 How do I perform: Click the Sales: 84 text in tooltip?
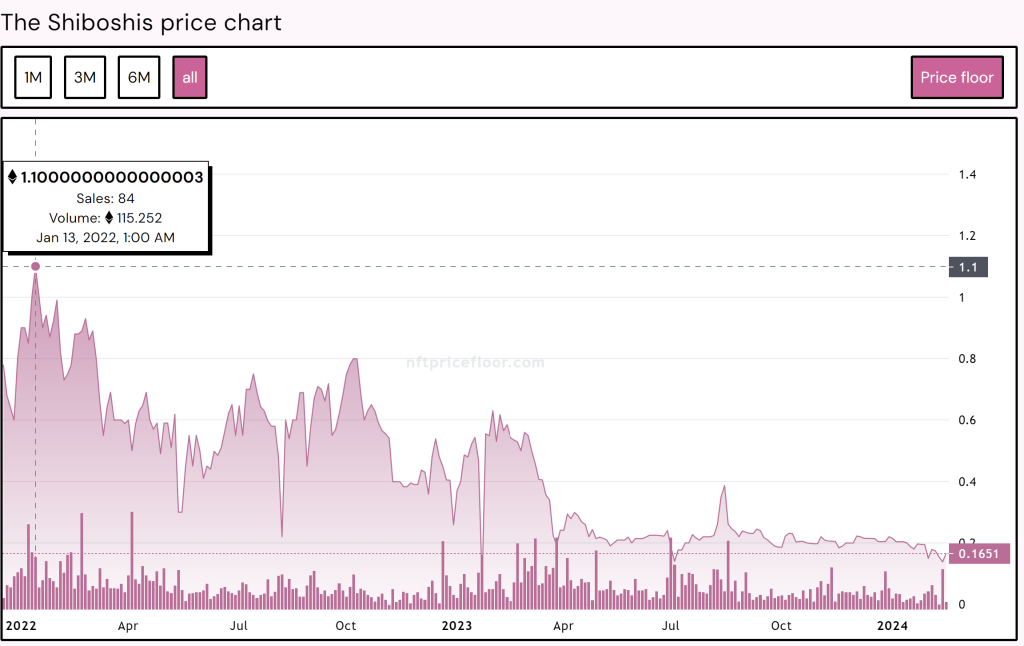106,198
